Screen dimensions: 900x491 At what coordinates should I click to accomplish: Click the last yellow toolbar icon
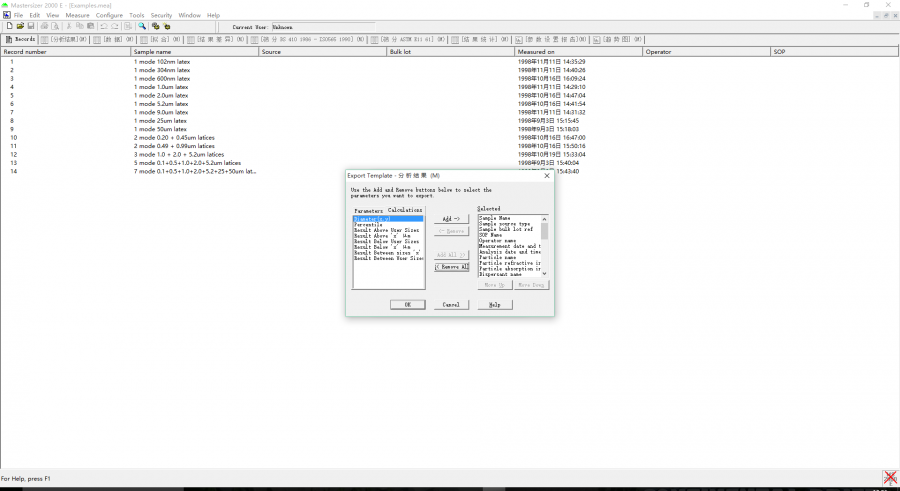(x=166, y=26)
